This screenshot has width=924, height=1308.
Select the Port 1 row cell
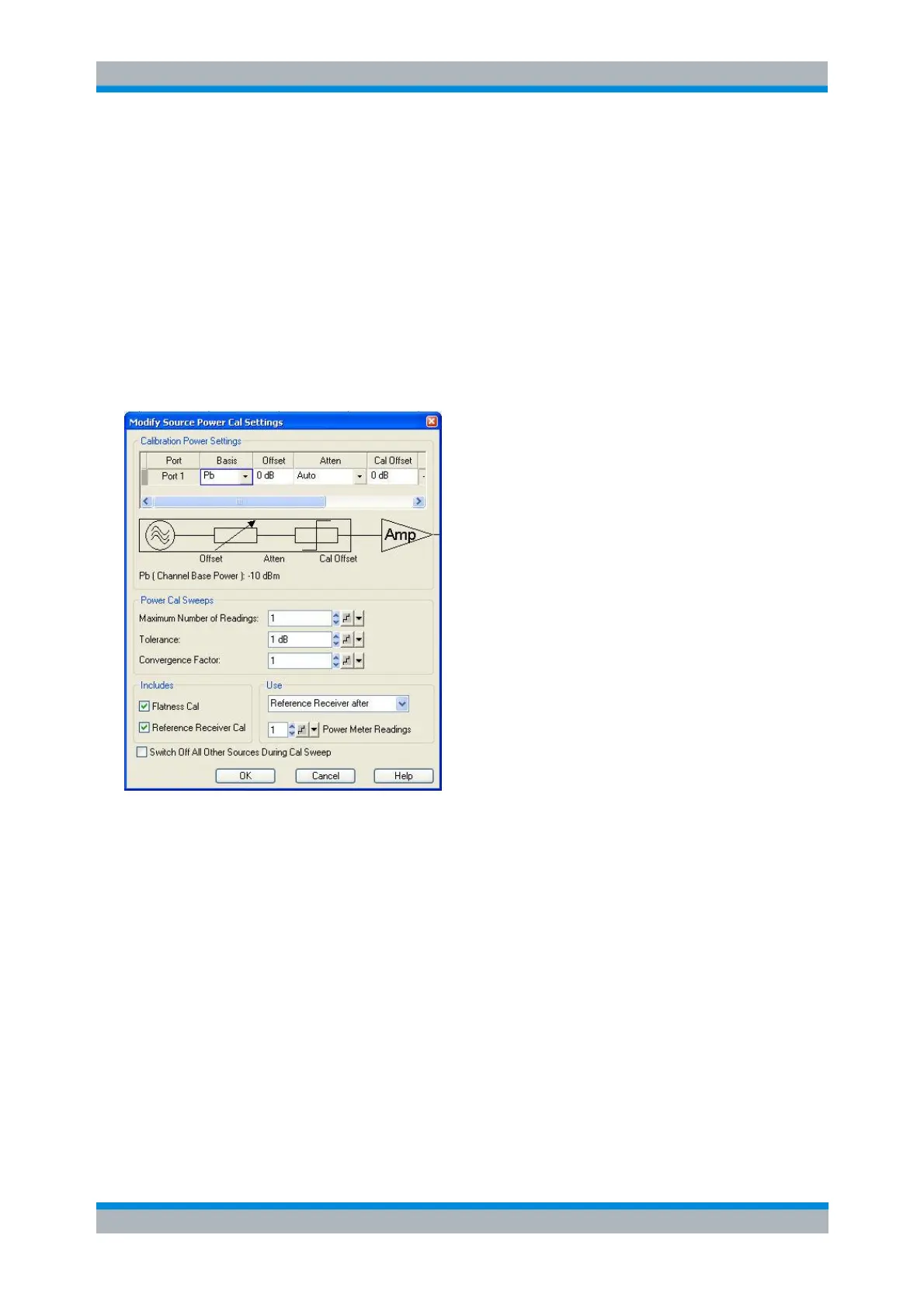173,476
